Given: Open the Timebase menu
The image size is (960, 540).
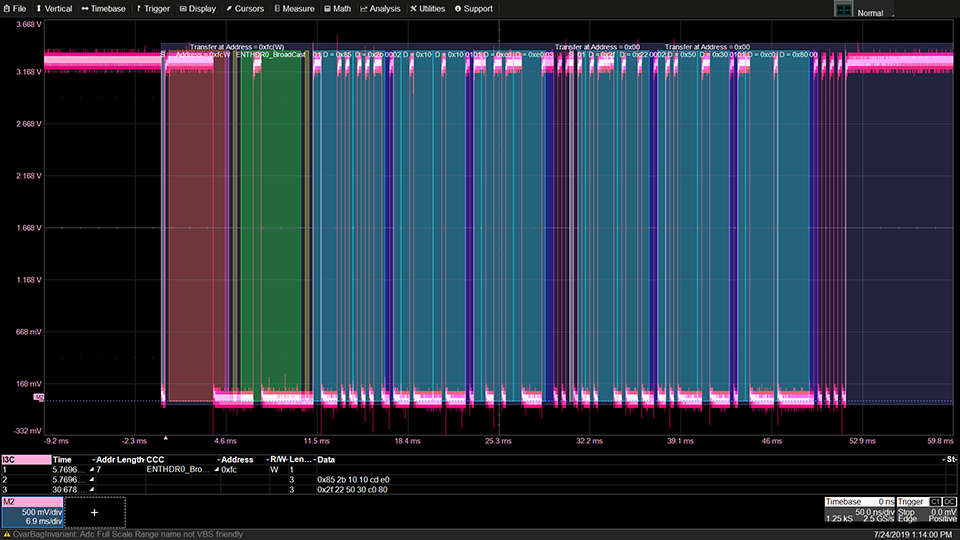Looking at the screenshot, I should pyautogui.click(x=104, y=9).
